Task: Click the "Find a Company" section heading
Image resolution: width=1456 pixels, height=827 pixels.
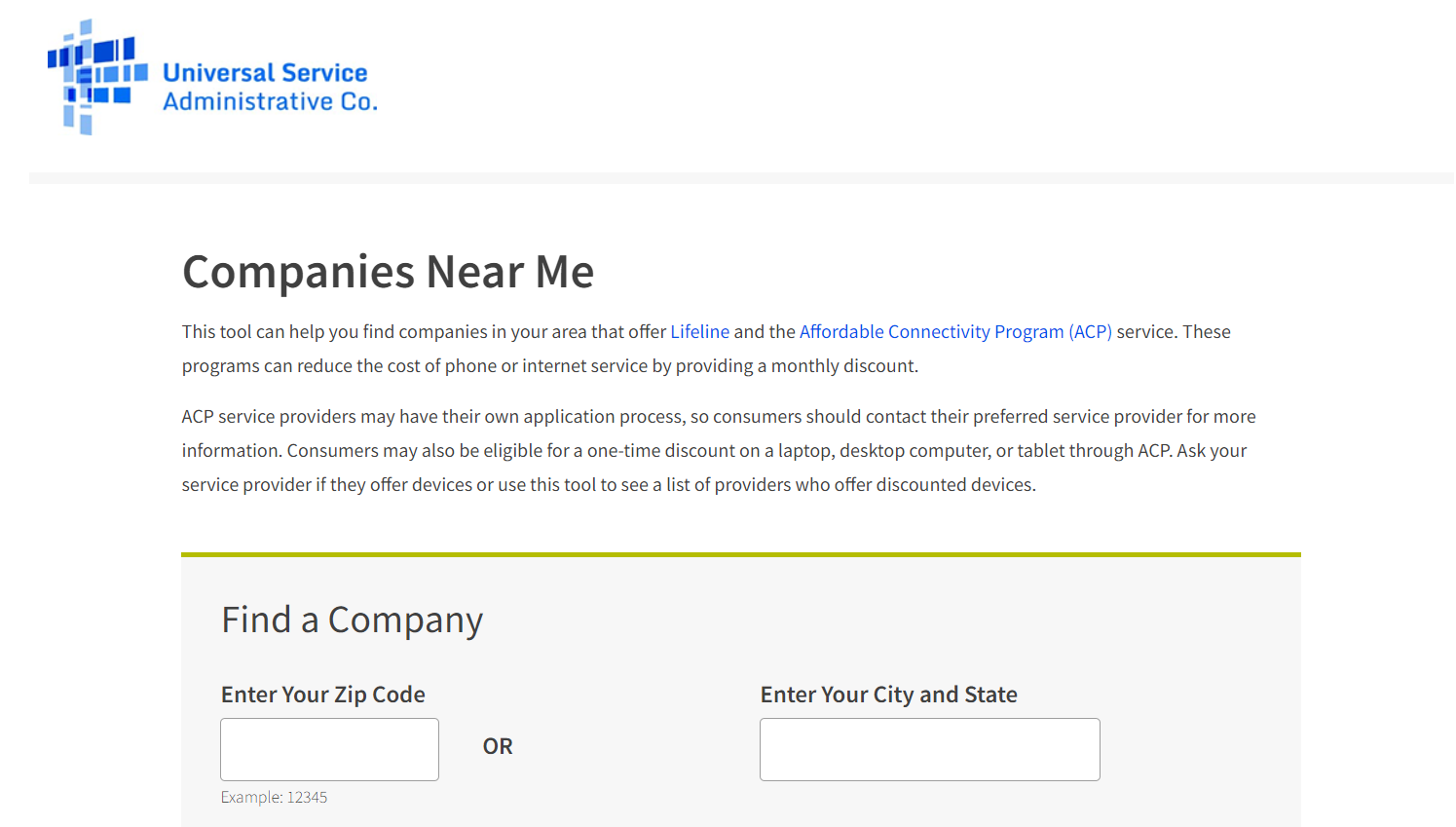Action: (x=352, y=620)
